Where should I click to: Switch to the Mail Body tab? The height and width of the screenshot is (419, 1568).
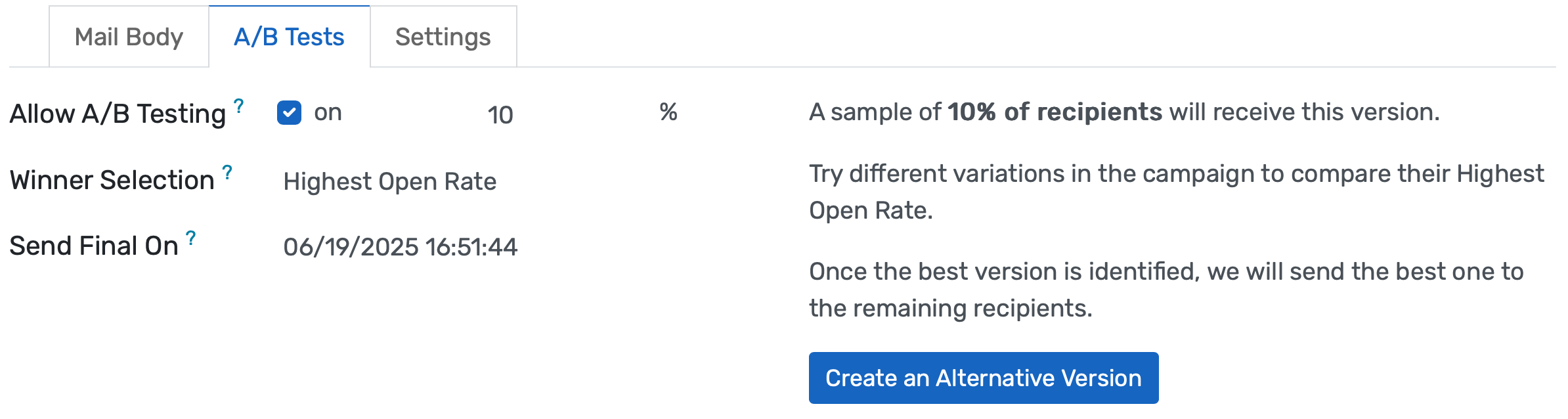pyautogui.click(x=128, y=37)
